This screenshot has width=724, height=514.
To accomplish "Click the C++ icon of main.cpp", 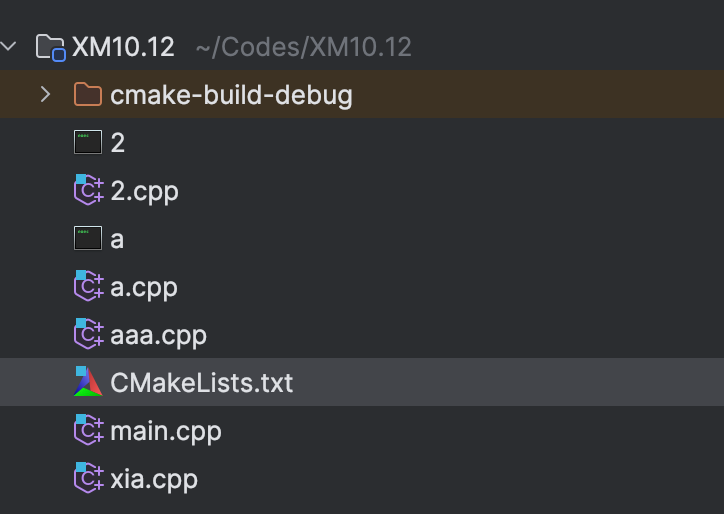I will pyautogui.click(x=89, y=431).
